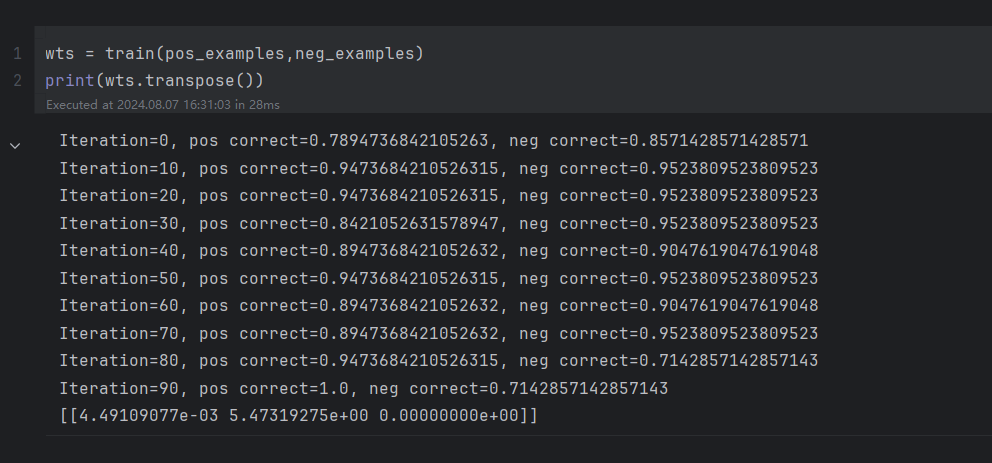Select the Iteration=80 output line

tap(439, 361)
